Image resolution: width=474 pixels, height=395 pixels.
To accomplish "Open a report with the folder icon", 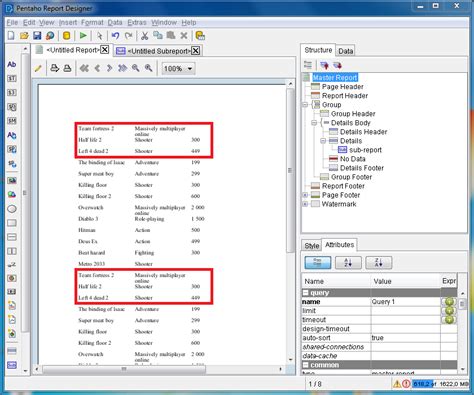I will pyautogui.click(x=24, y=36).
